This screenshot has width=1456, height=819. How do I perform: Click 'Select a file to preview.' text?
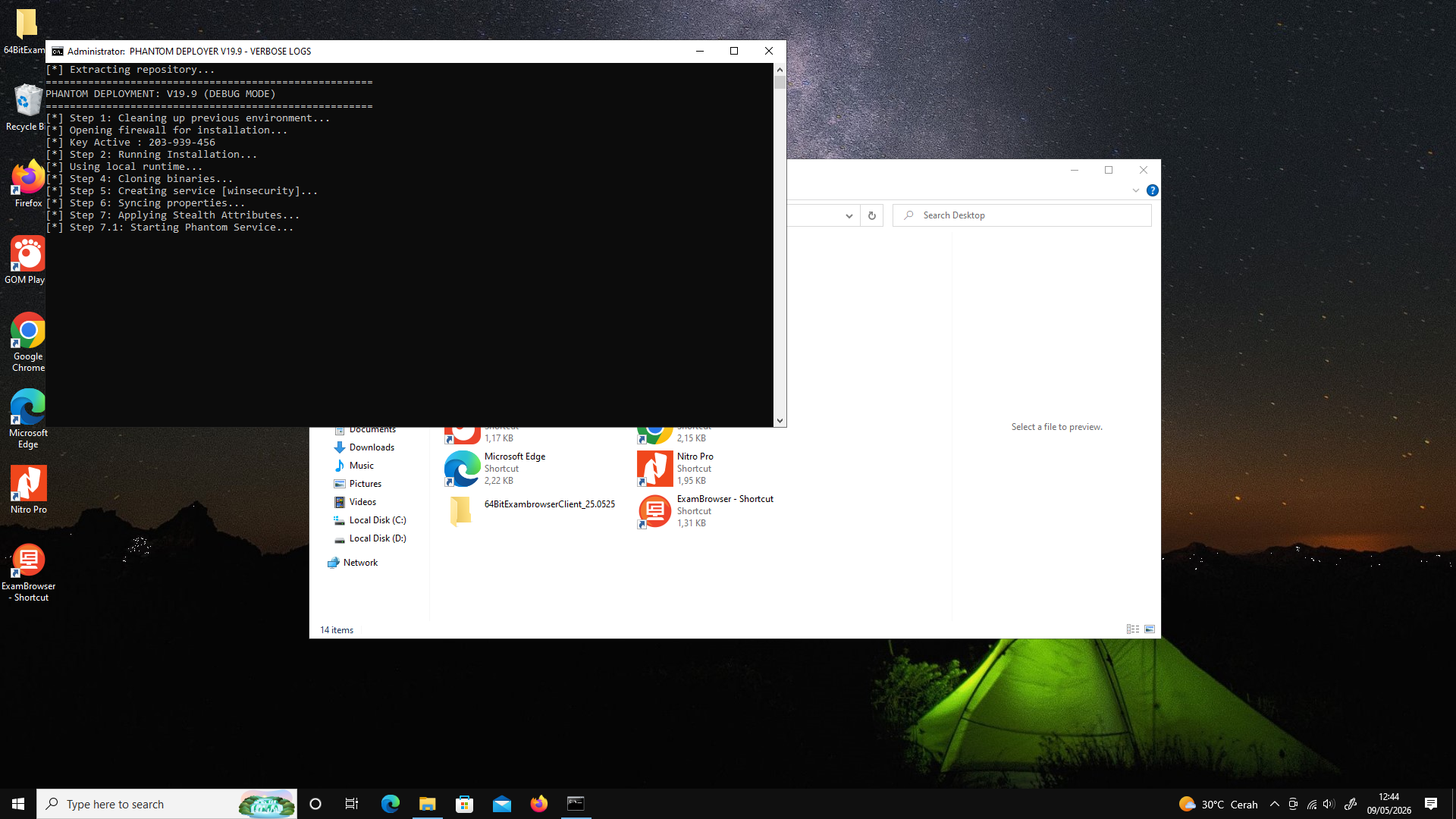[x=1056, y=427]
